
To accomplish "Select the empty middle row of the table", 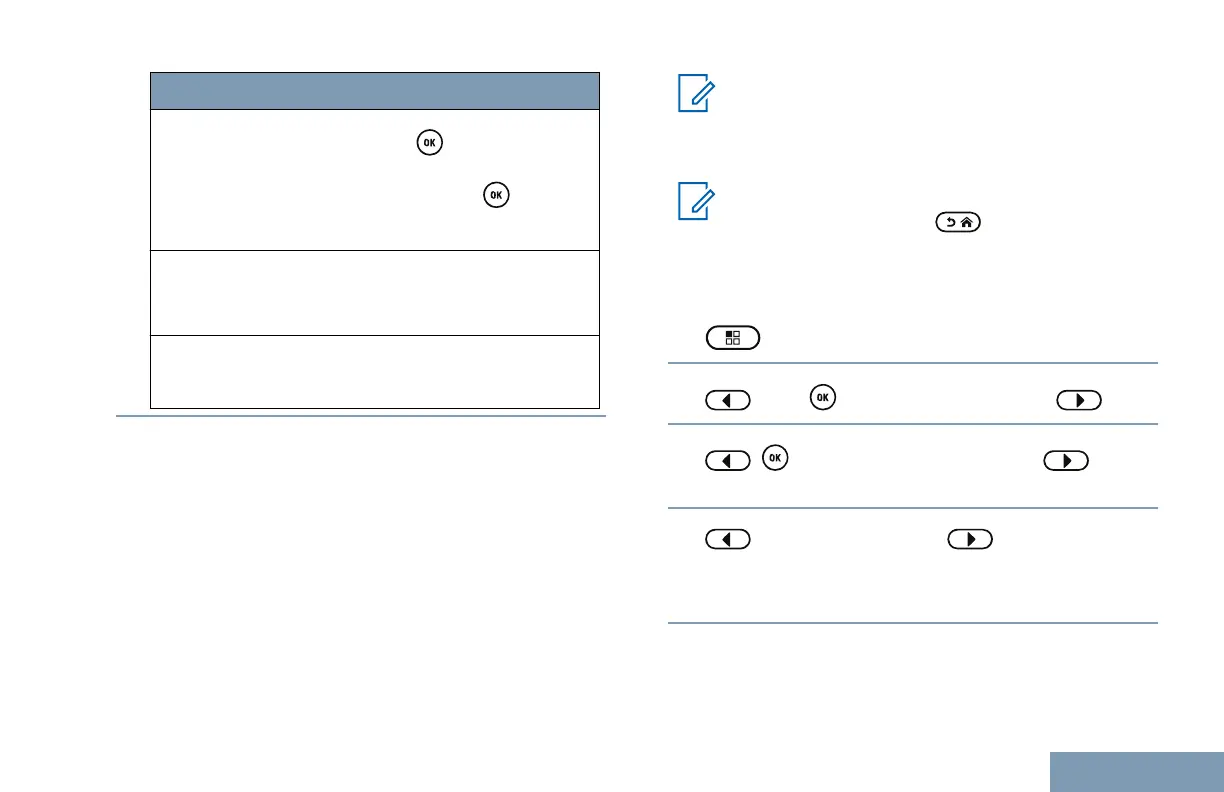I will pyautogui.click(x=374, y=292).
